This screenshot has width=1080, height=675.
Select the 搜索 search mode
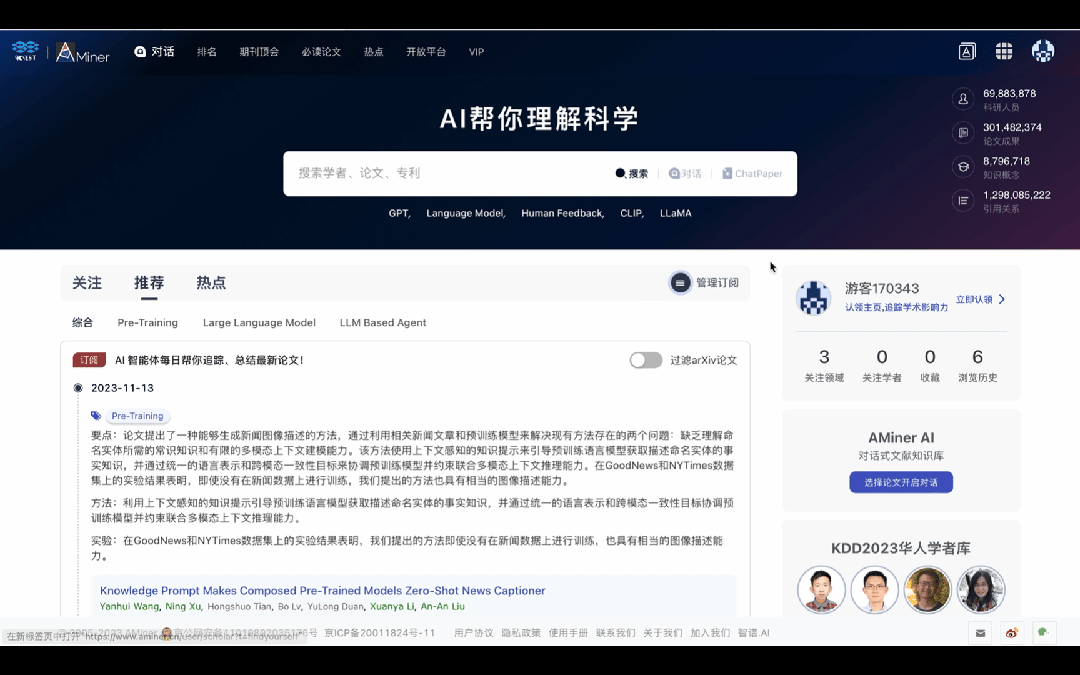(x=632, y=174)
